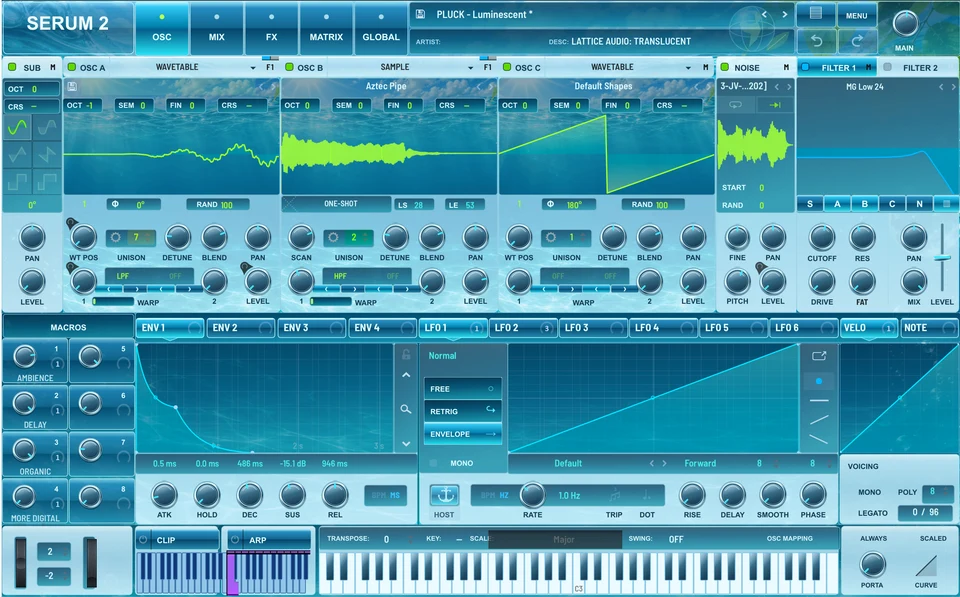Toggle the LFO triplet note icon
This screenshot has width=960, height=597.
(x=615, y=495)
